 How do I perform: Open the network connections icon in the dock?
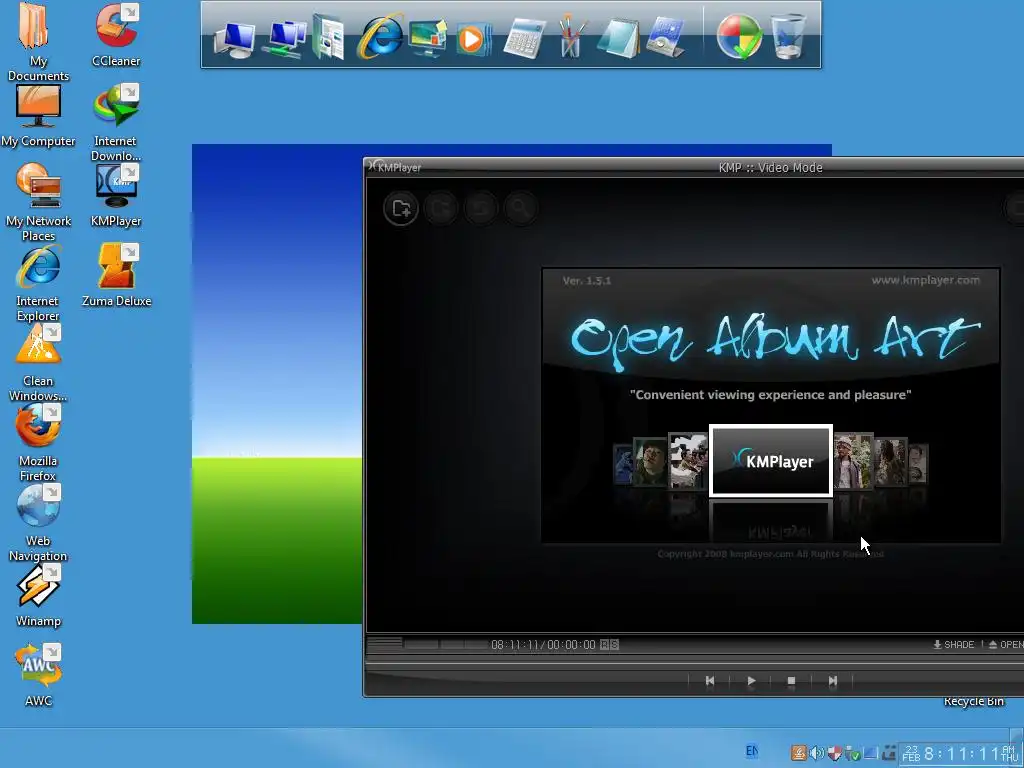point(285,38)
